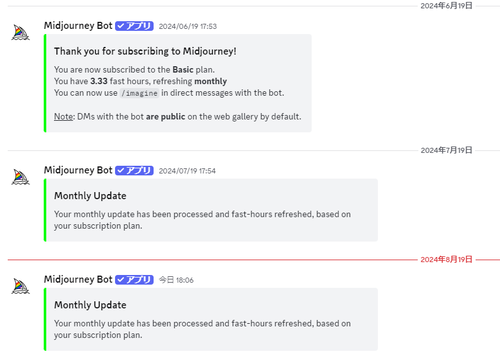Click the first Monthly Update embed title
This screenshot has width=500, height=363.
[x=90, y=196]
